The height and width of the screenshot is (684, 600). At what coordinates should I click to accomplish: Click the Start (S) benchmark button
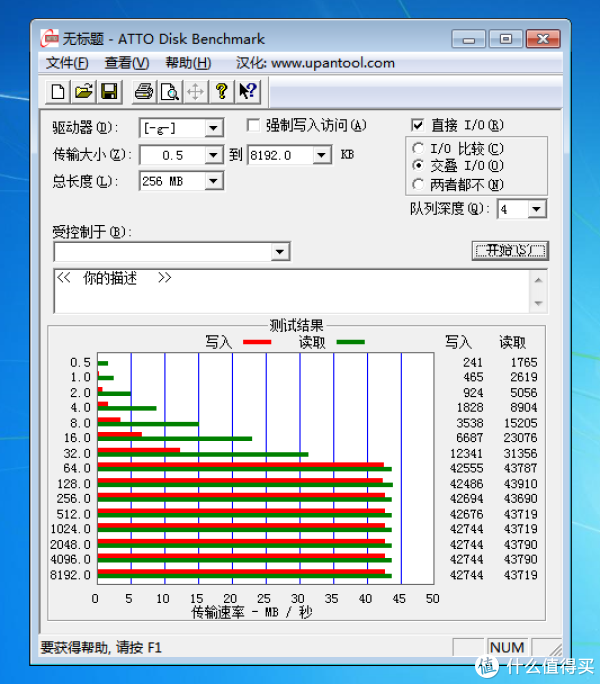(510, 251)
